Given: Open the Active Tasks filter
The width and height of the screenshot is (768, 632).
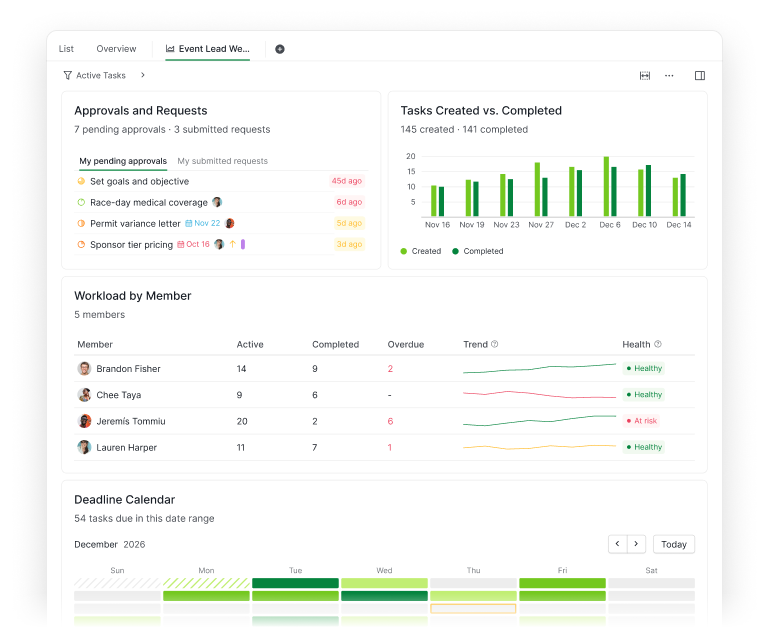Looking at the screenshot, I should point(95,75).
